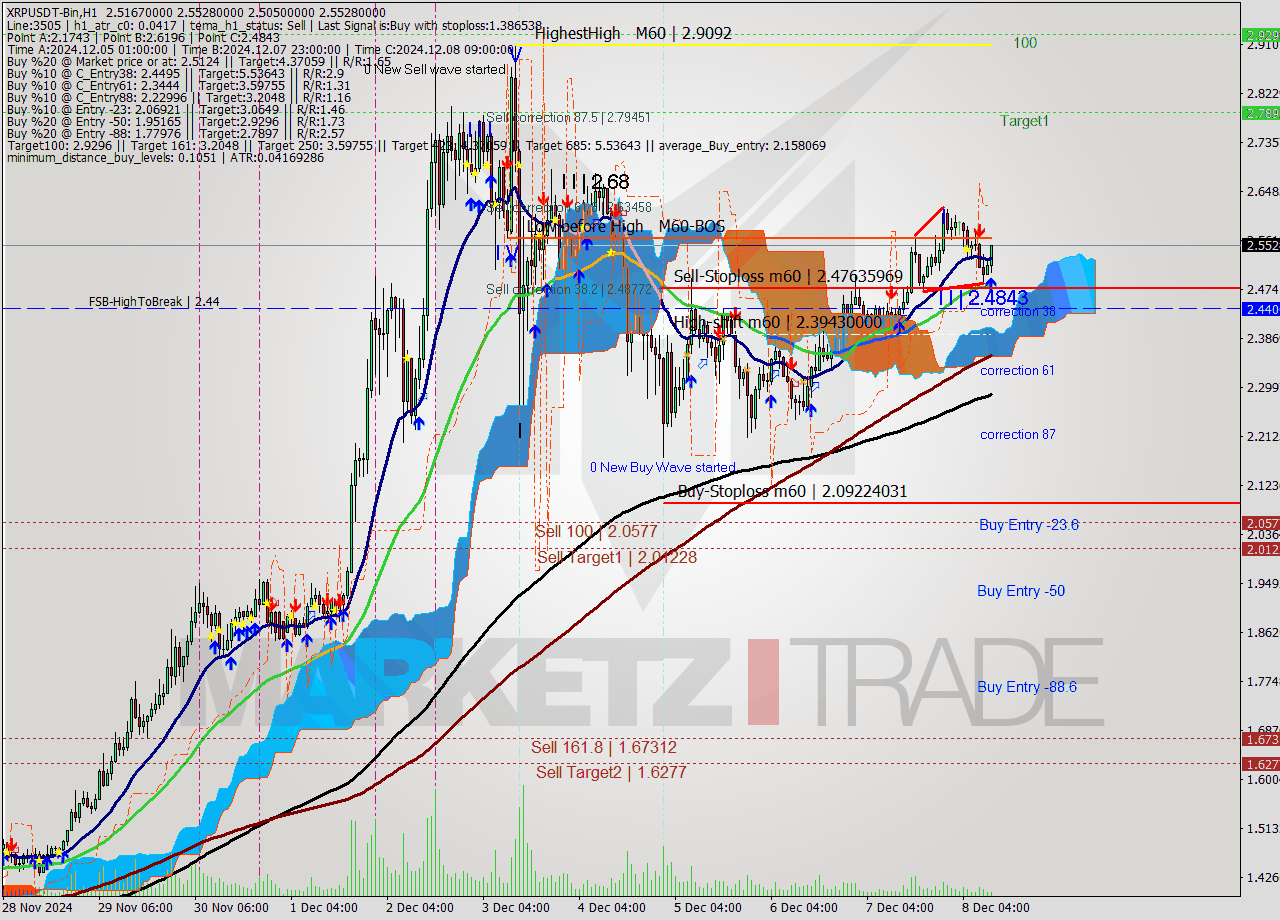Click the 'correction 61' label
The height and width of the screenshot is (920, 1280).
(1017, 371)
